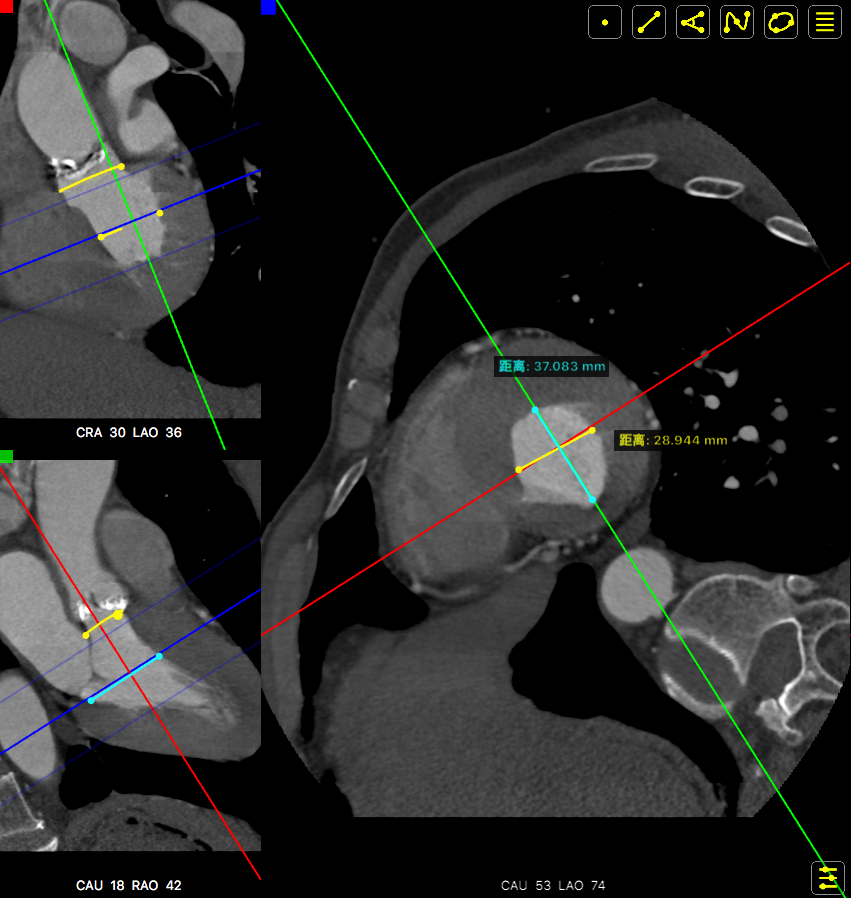Open the display settings sliders icon
851x898 pixels.
[x=828, y=878]
